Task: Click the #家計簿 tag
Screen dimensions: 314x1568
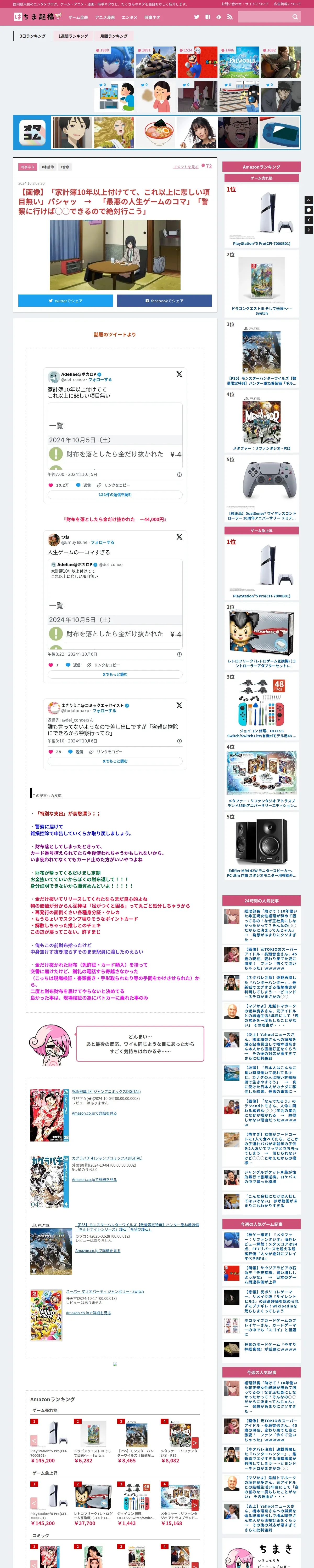Action: 48,167
